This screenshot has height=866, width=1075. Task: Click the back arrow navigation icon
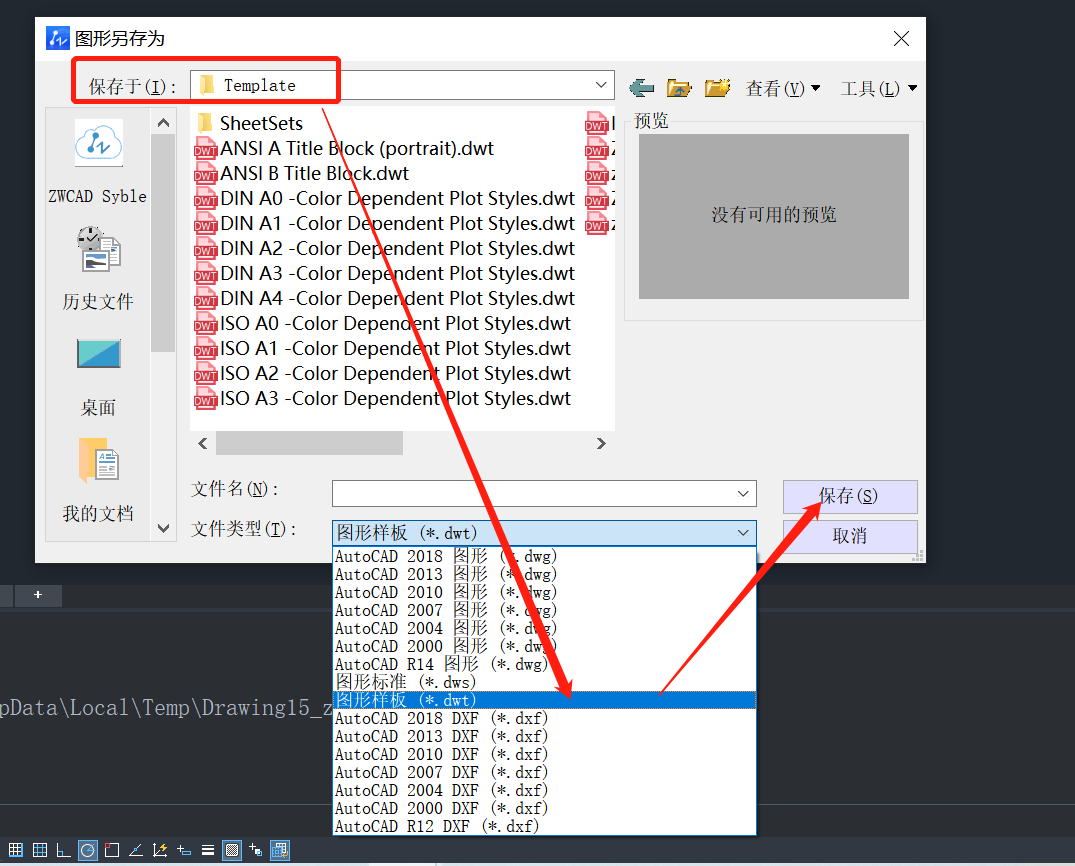[642, 88]
